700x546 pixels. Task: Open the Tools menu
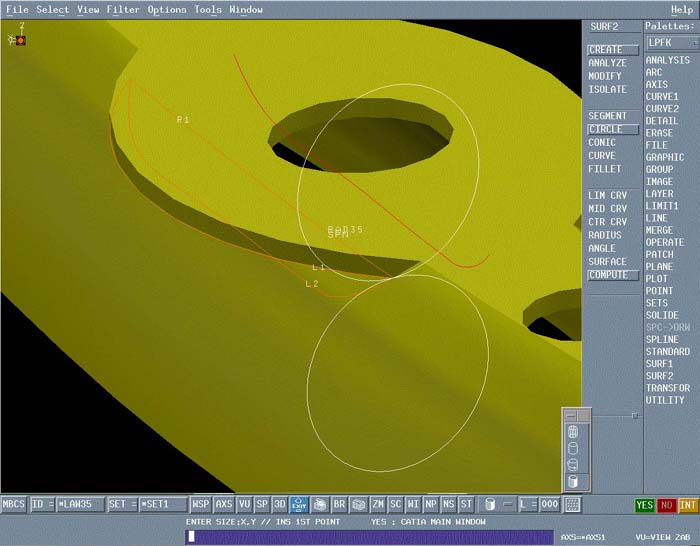pyautogui.click(x=208, y=9)
